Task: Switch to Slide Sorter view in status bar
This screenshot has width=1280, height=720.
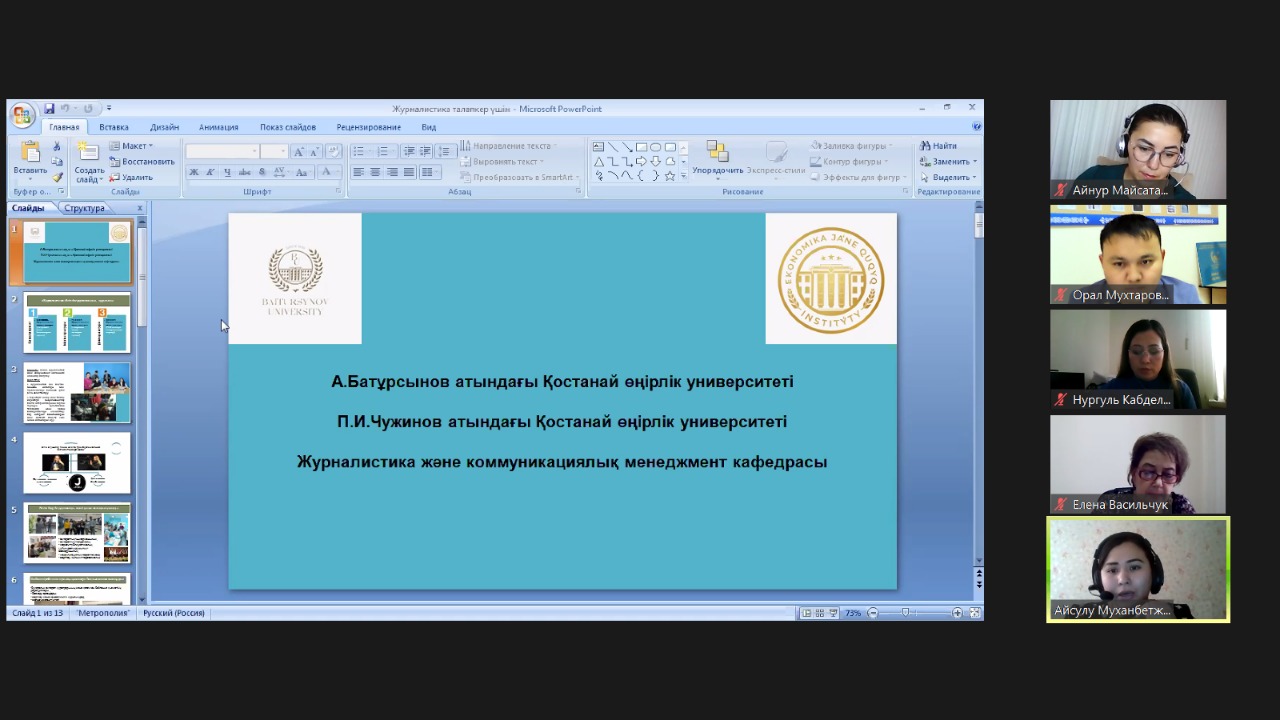Action: [820, 613]
